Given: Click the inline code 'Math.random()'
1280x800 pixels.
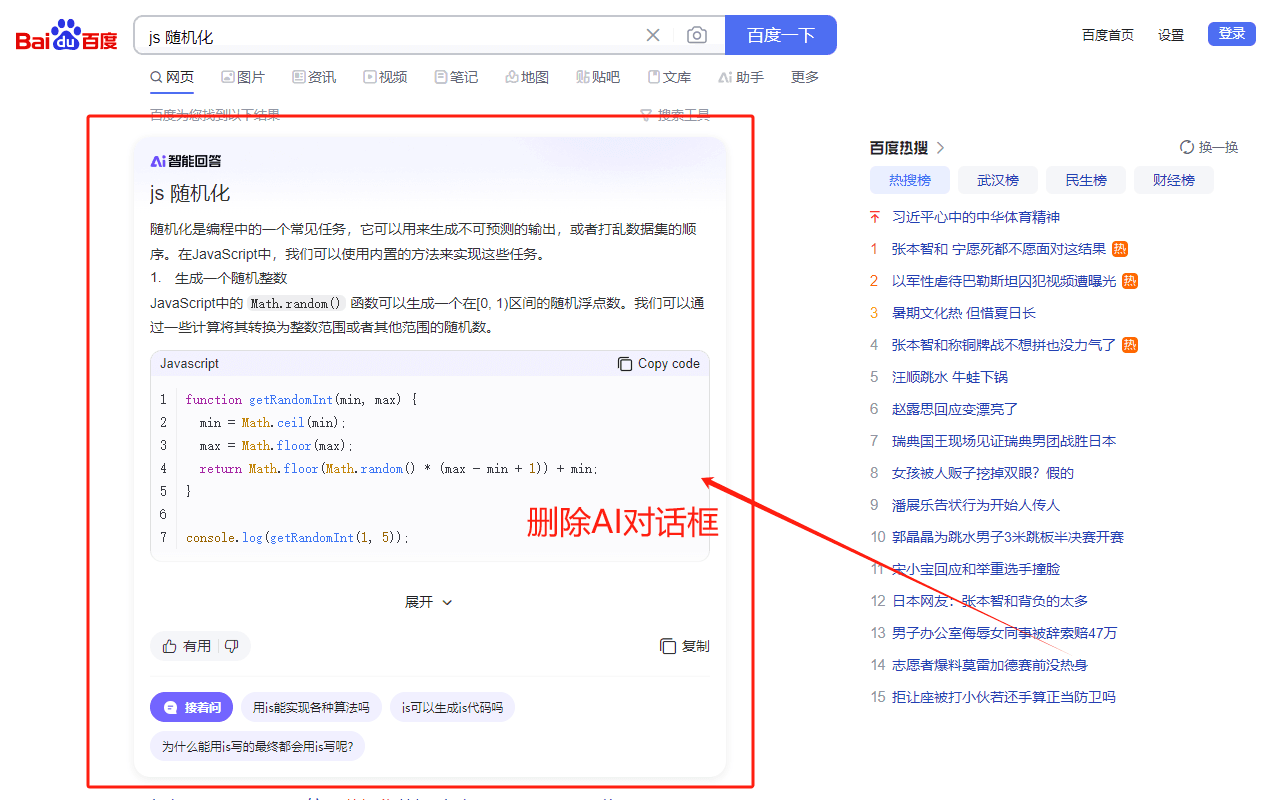Looking at the screenshot, I should click(296, 303).
